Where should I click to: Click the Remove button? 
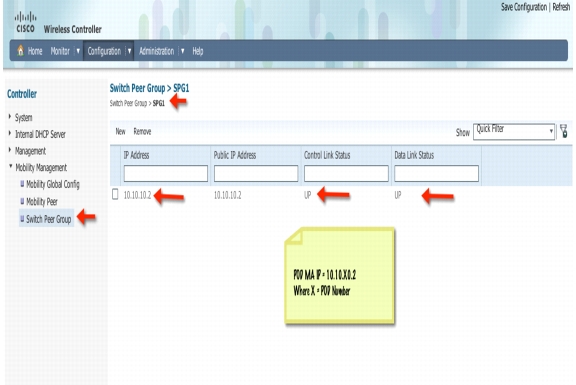point(142,131)
